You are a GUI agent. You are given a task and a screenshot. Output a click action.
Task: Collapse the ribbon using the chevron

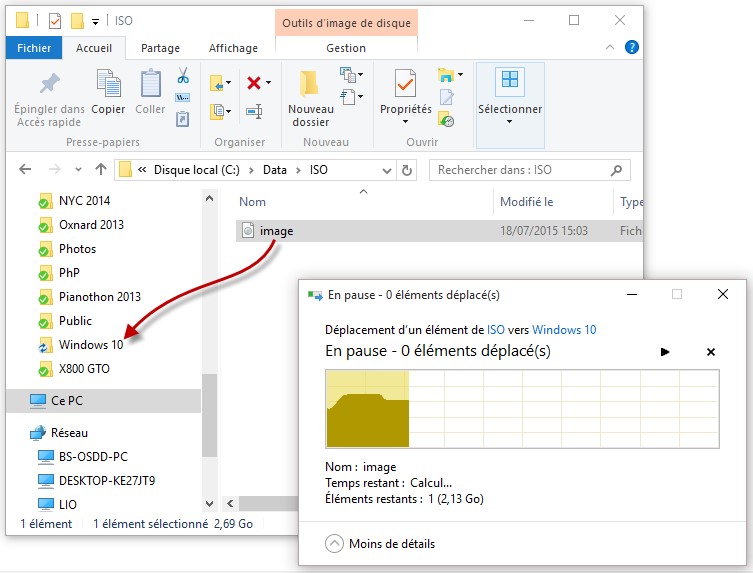611,47
